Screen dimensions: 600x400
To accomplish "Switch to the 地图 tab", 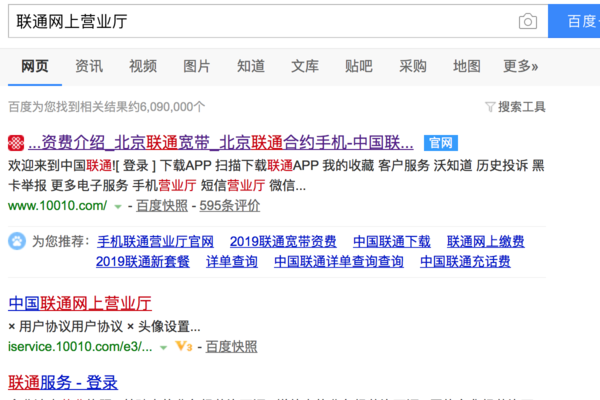I will (466, 66).
